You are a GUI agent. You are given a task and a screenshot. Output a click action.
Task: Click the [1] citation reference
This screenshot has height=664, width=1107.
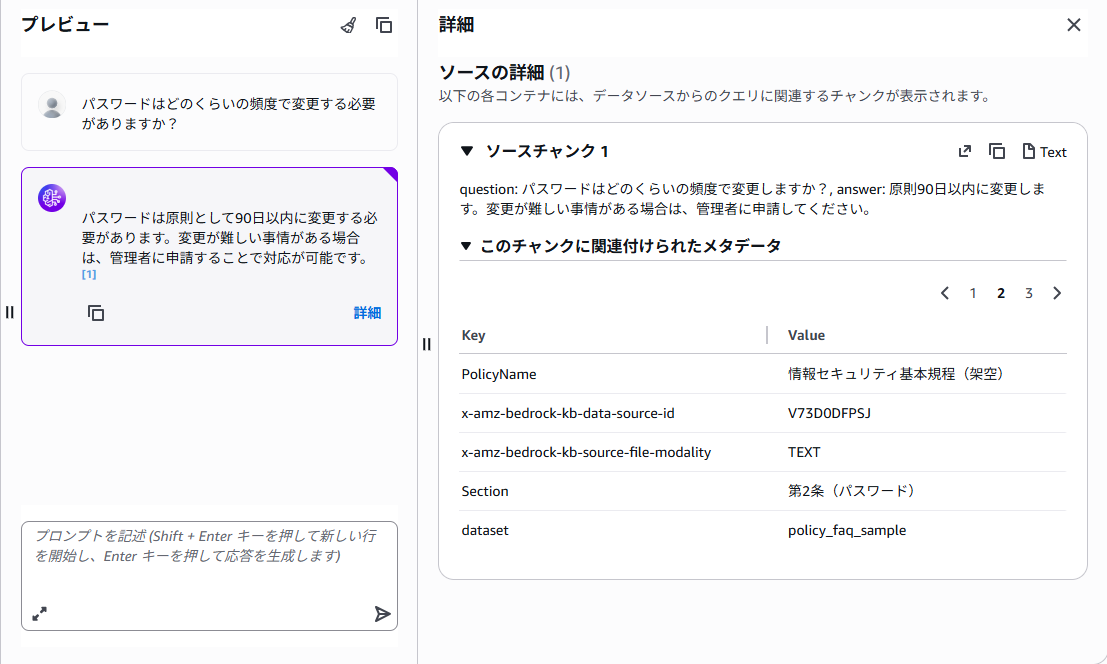coord(89,274)
